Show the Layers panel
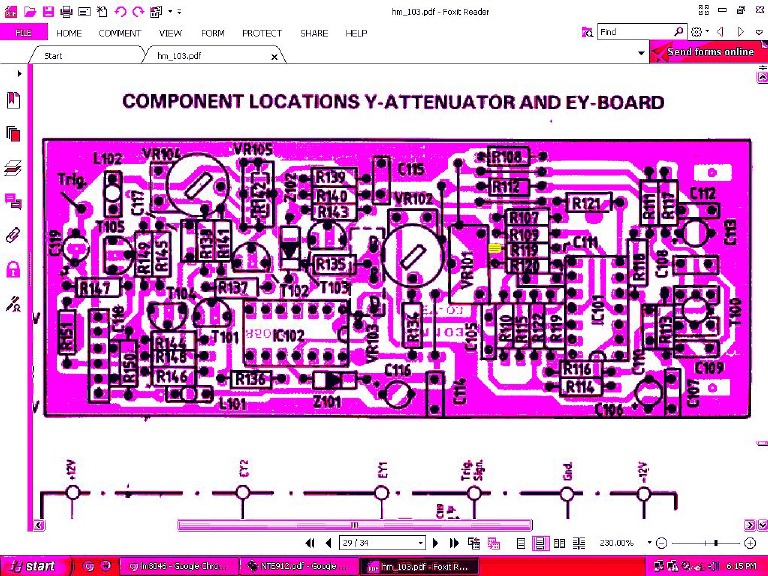 (13, 167)
